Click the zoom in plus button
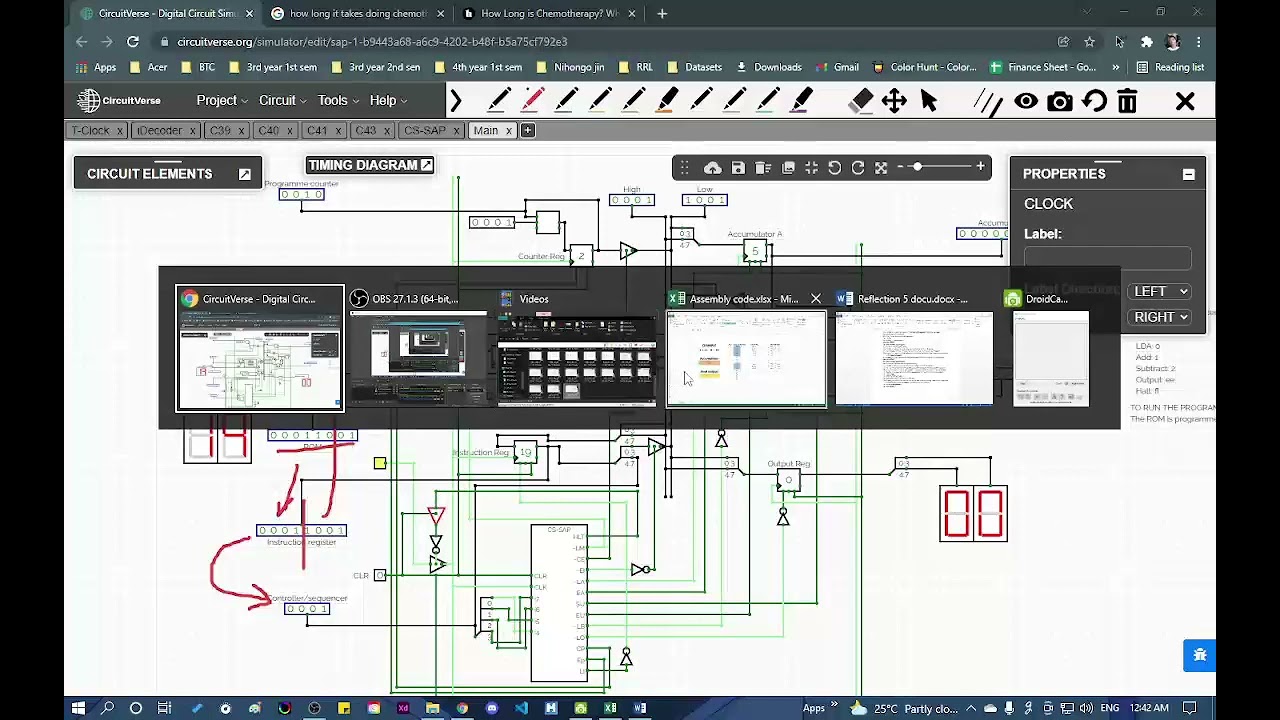This screenshot has height=720, width=1280. click(980, 167)
